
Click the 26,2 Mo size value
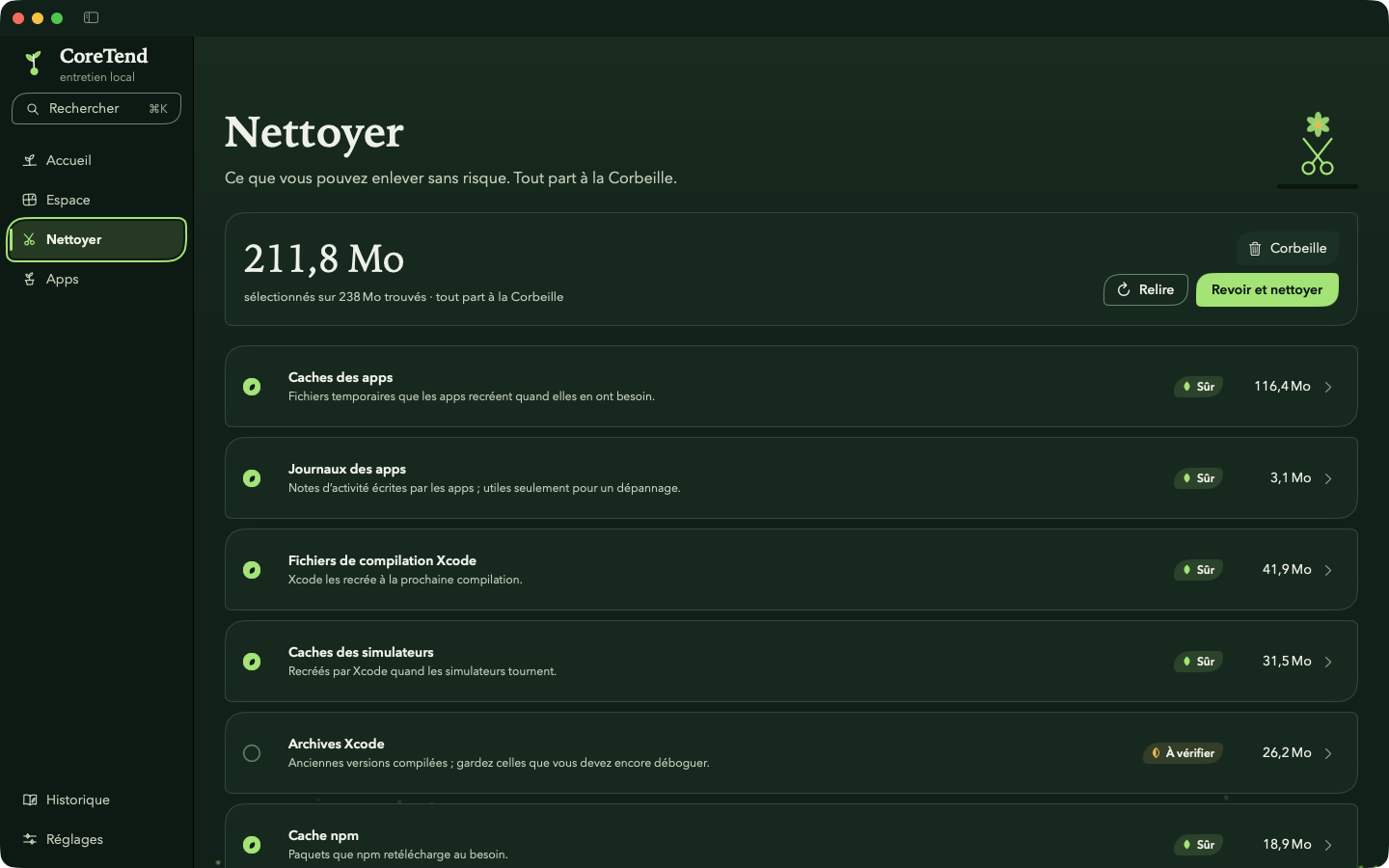[x=1287, y=752]
